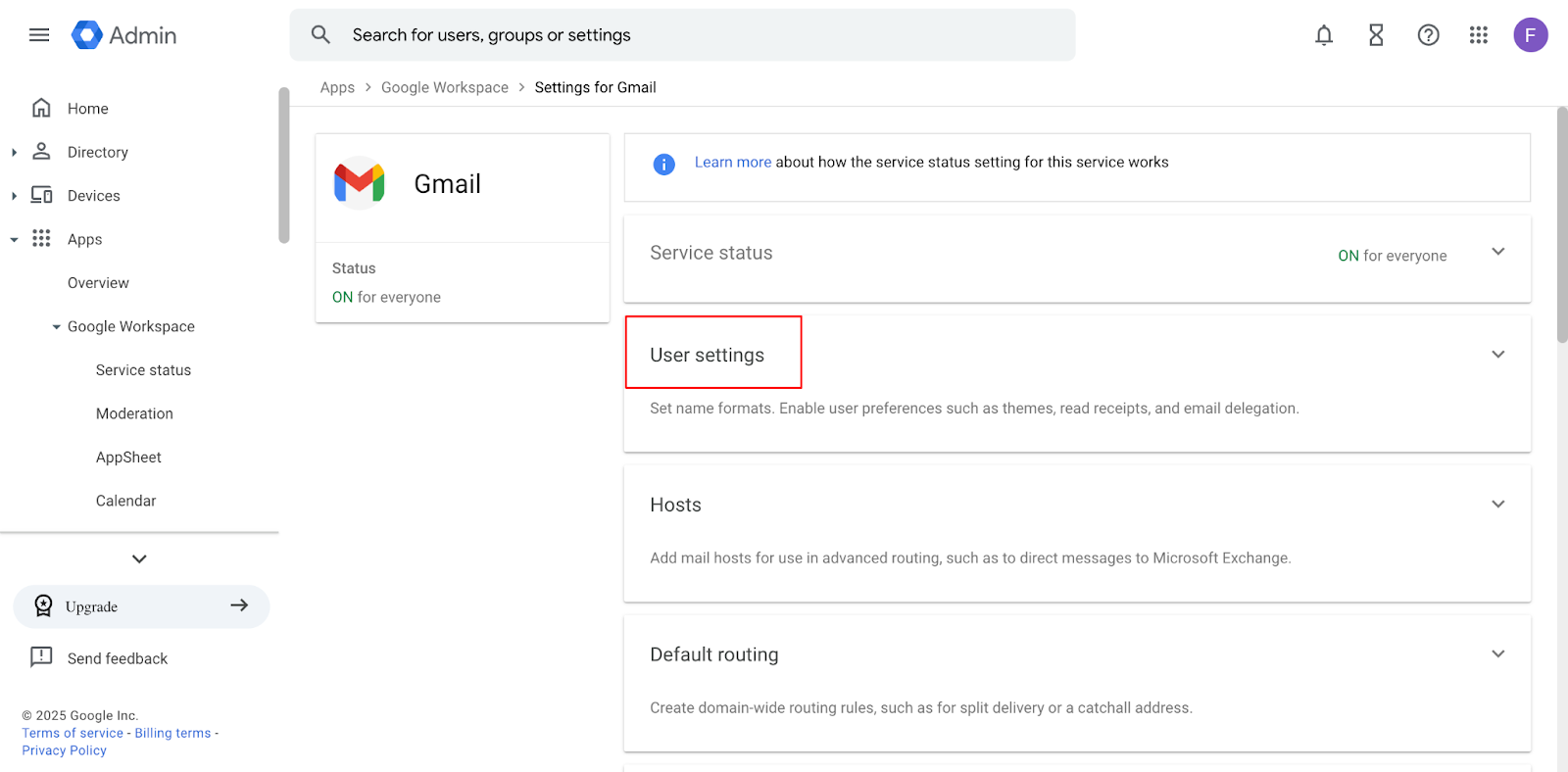Open the notifications bell
Viewport: 1568px width, 772px height.
1324,35
